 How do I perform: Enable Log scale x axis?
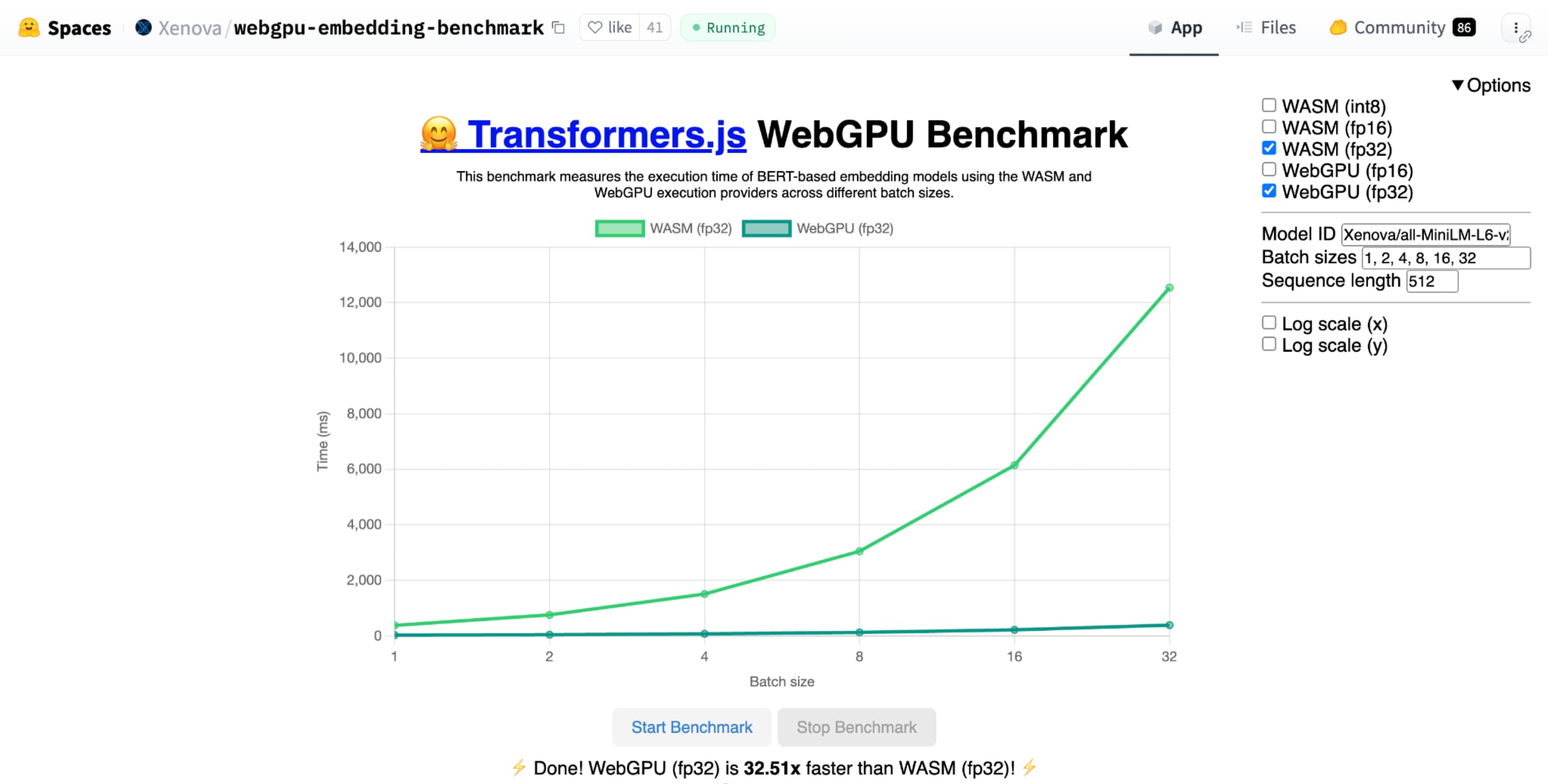(1268, 323)
